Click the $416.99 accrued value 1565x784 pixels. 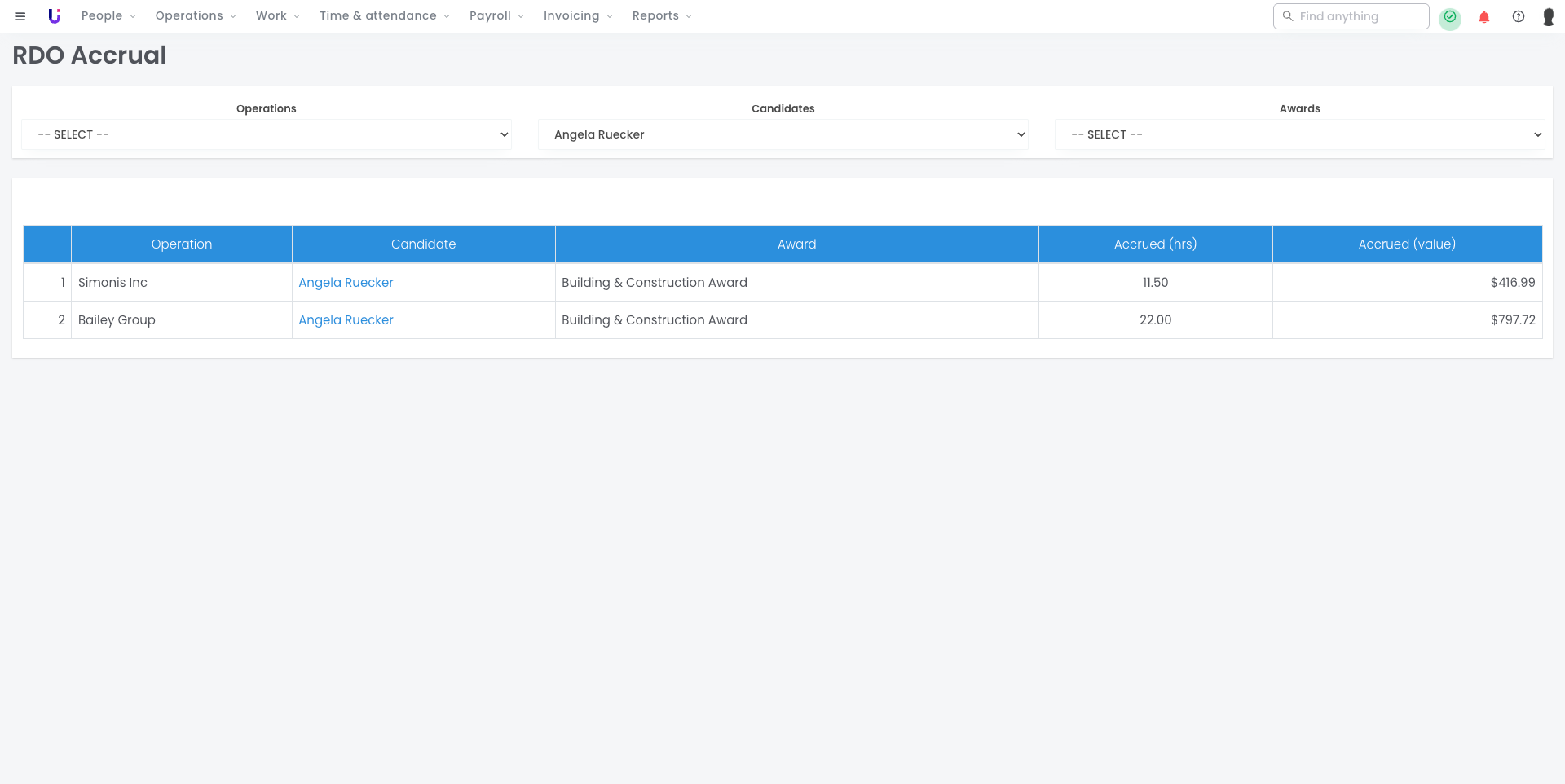[1513, 283]
